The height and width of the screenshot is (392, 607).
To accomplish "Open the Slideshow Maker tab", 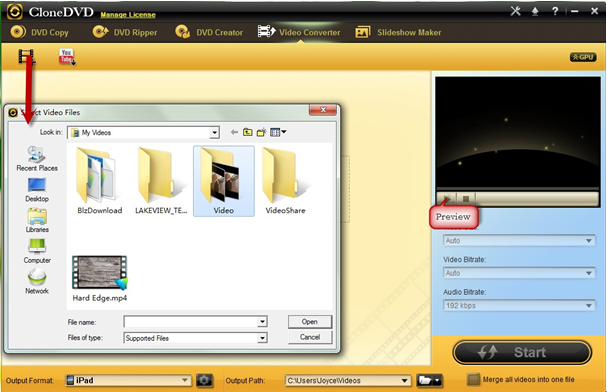I will pyautogui.click(x=398, y=32).
